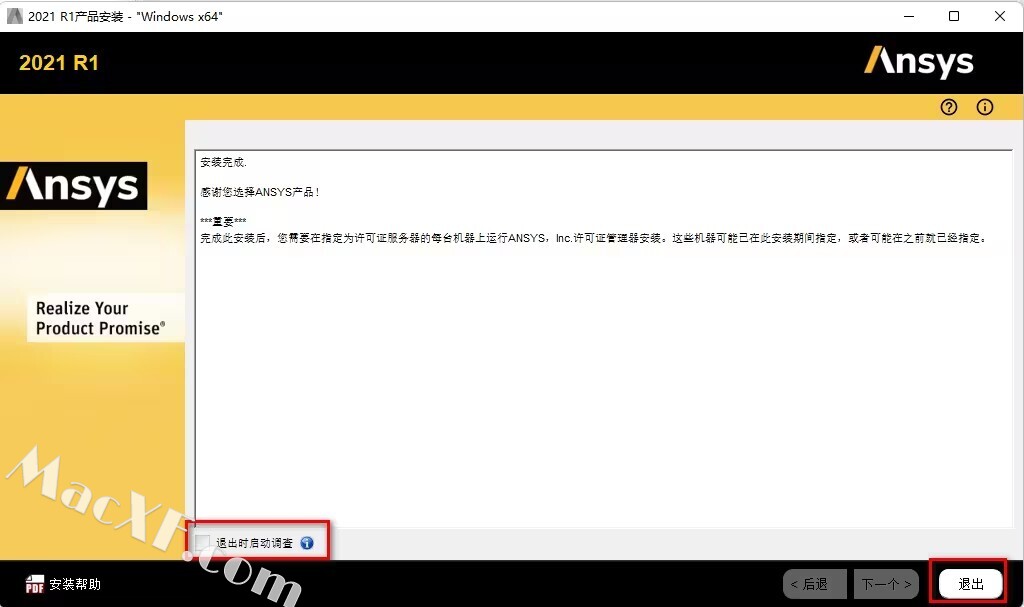
Task: Click the Ansys app icon in the title bar
Action: click(14, 16)
